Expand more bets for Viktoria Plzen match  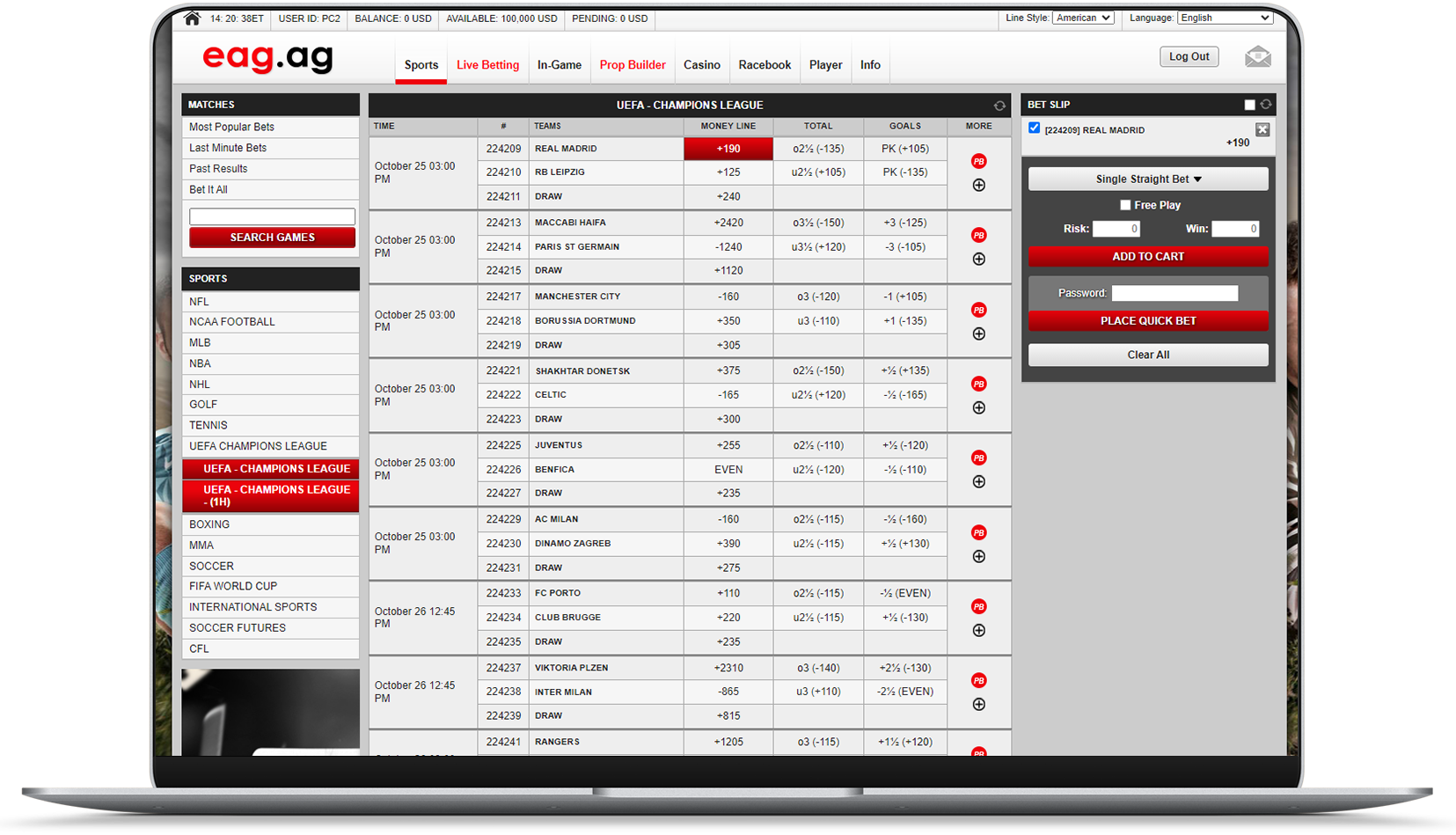978,705
